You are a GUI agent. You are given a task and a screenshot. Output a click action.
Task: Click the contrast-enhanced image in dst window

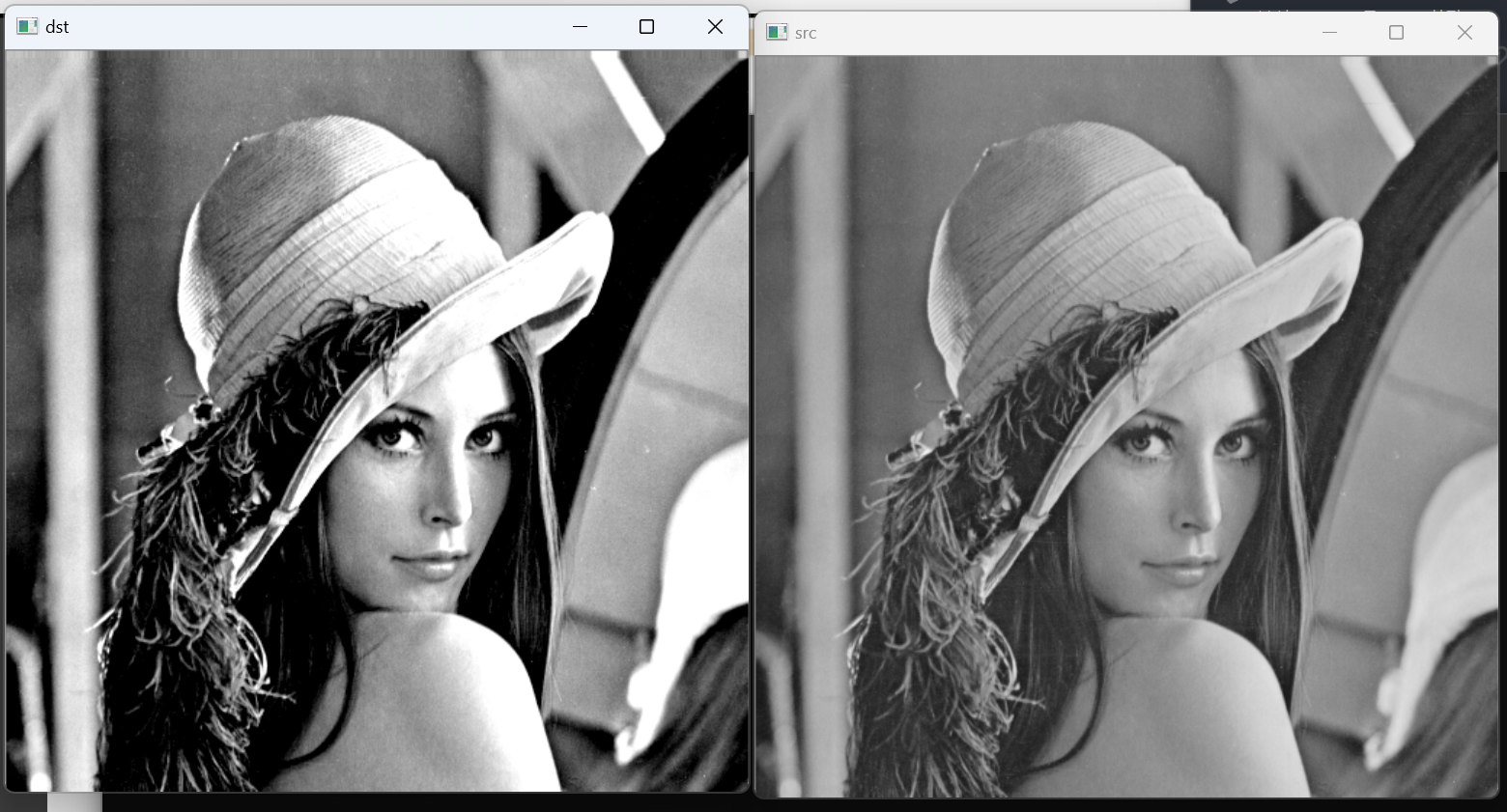[x=377, y=421]
